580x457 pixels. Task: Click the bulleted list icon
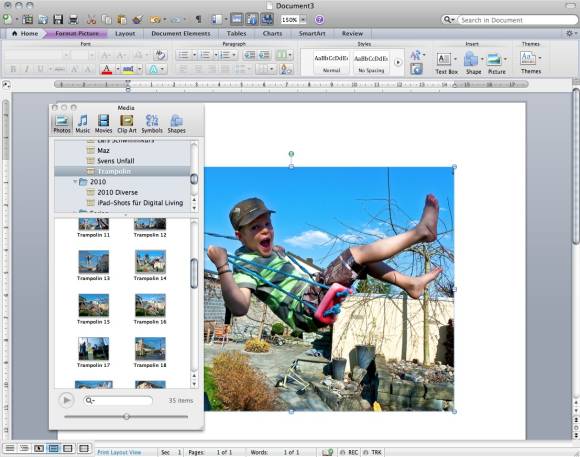tap(183, 55)
